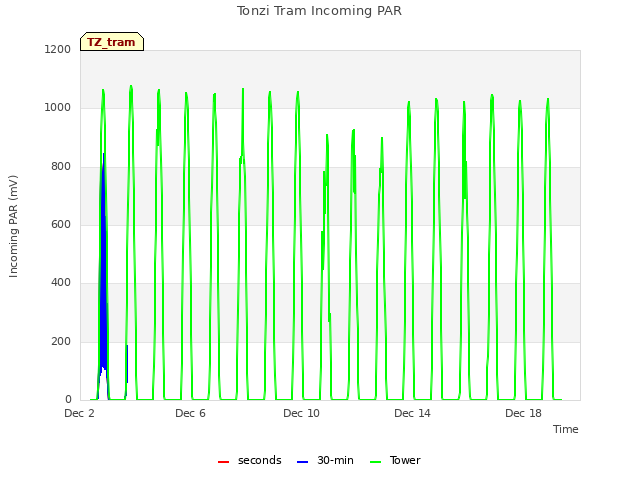Click the blue 30-min legend color marker
Viewport: 640px width, 480px height.
point(302,462)
